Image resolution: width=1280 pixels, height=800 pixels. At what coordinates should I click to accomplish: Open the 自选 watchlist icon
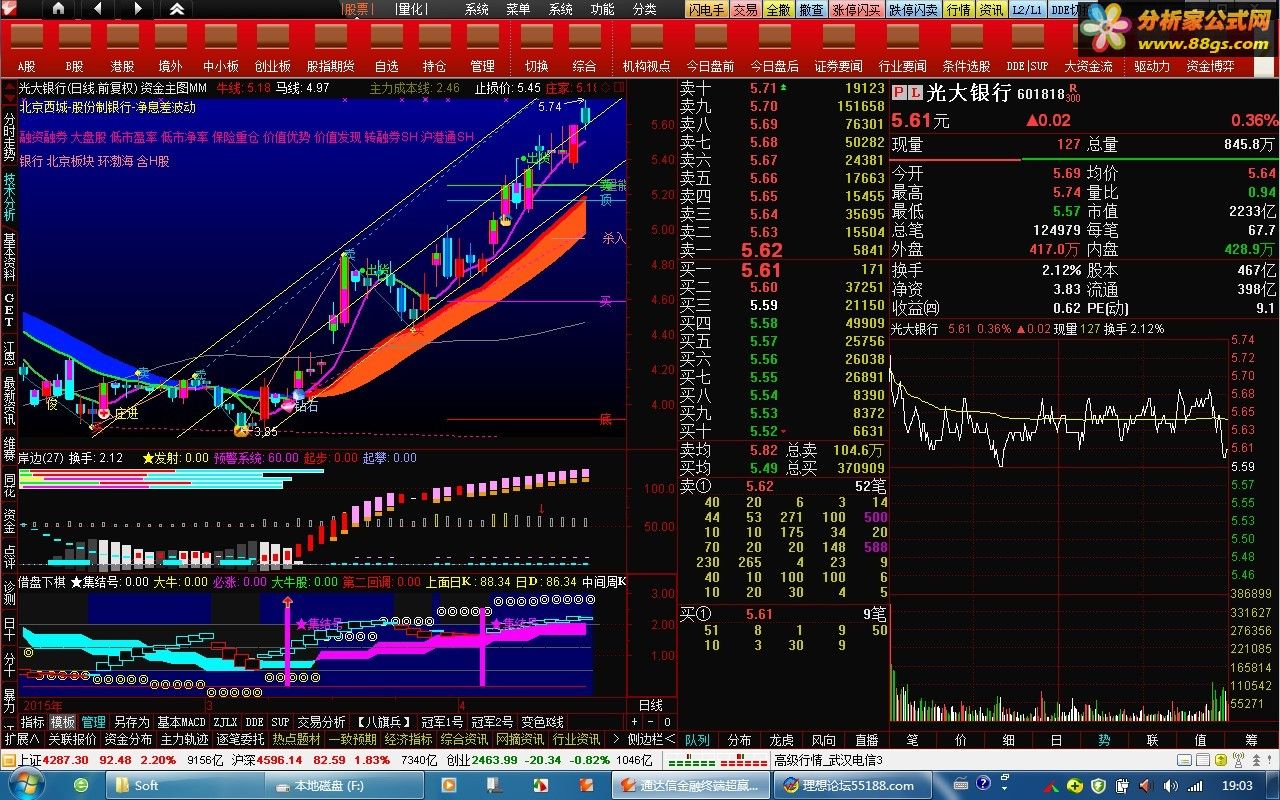(x=386, y=48)
